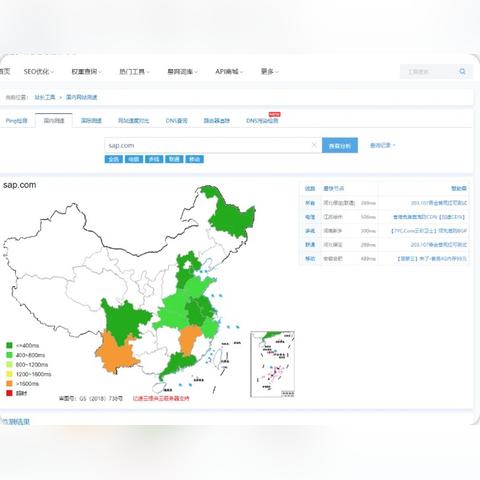Click the 监测结果 heading at page bottom
Screen dimensions: 480x480
[15, 421]
